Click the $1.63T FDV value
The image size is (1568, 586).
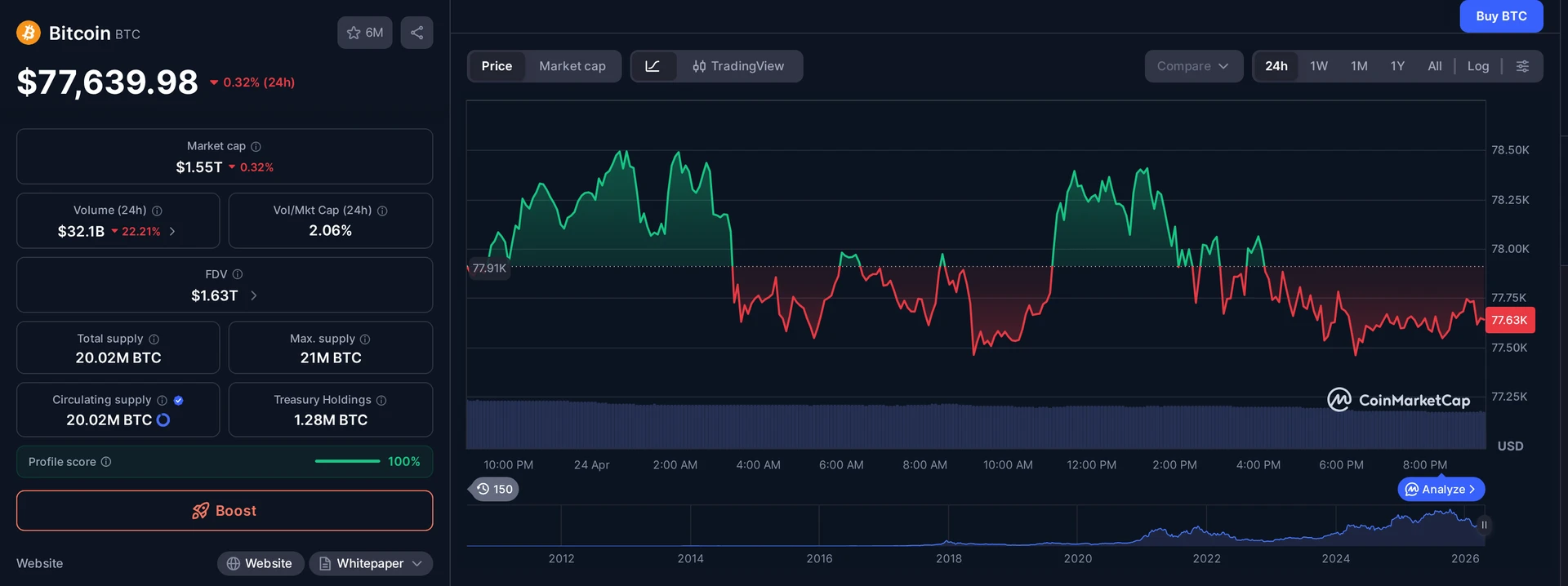coord(215,295)
